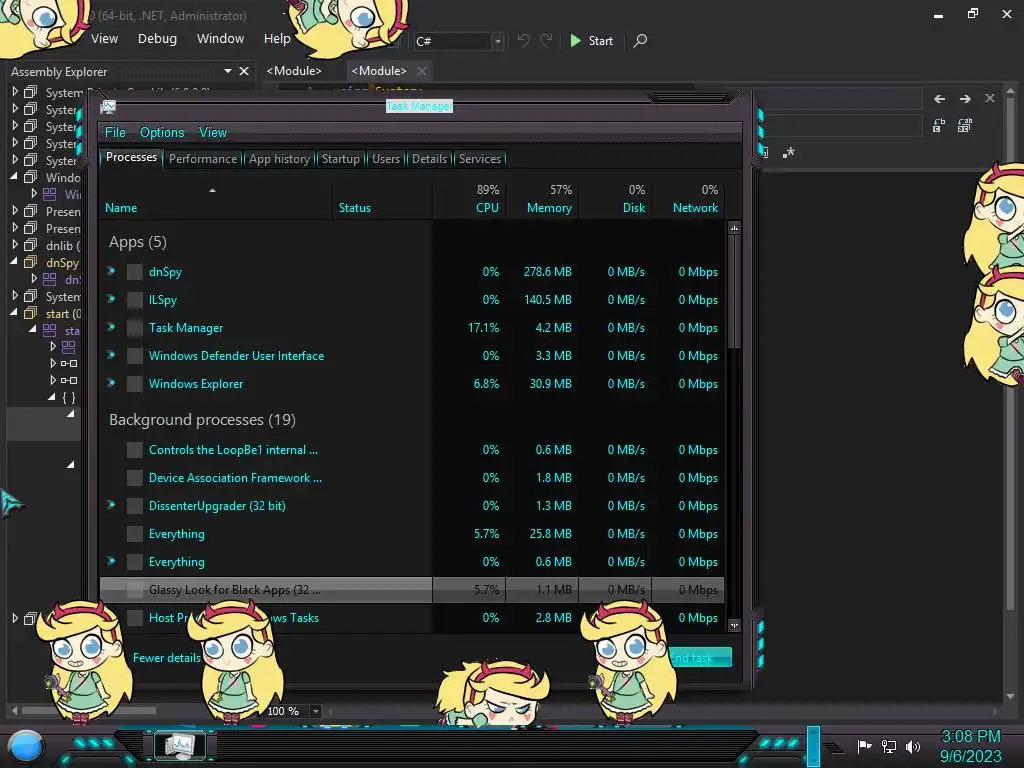Open Task Manager Options menu
Screen dimensions: 1024x768
click(x=162, y=132)
